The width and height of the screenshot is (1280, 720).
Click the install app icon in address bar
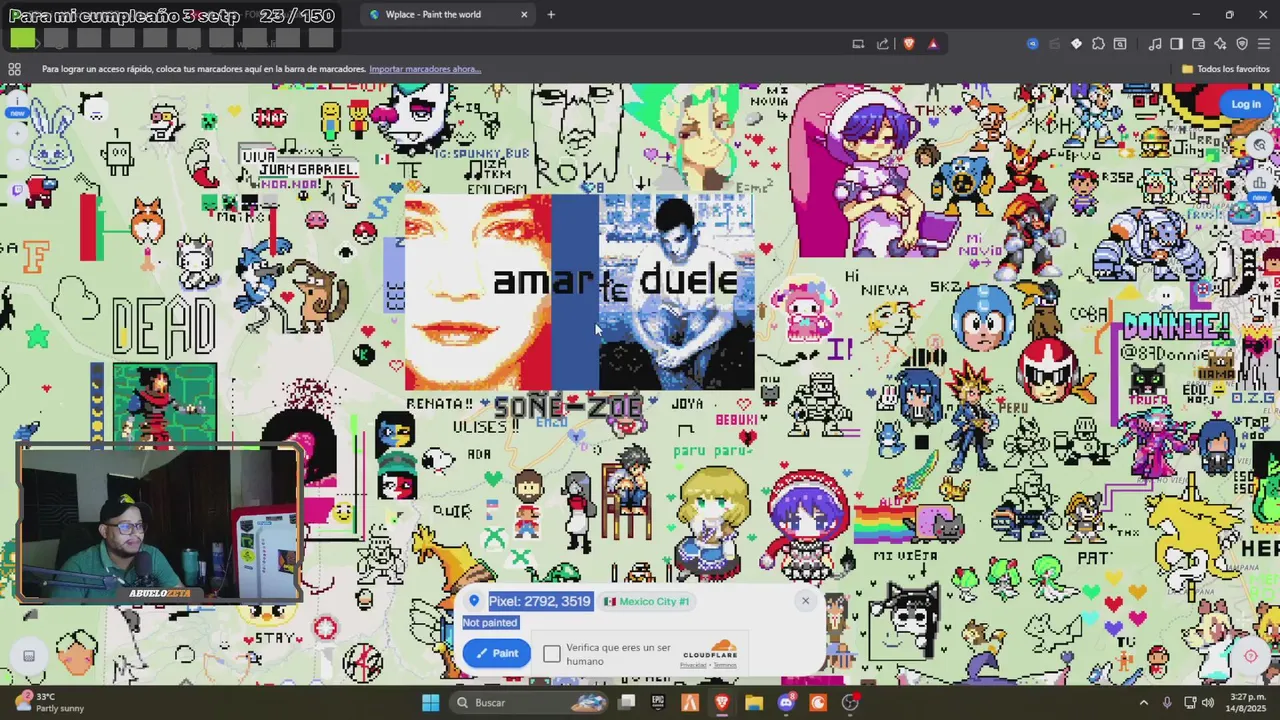[x=858, y=44]
